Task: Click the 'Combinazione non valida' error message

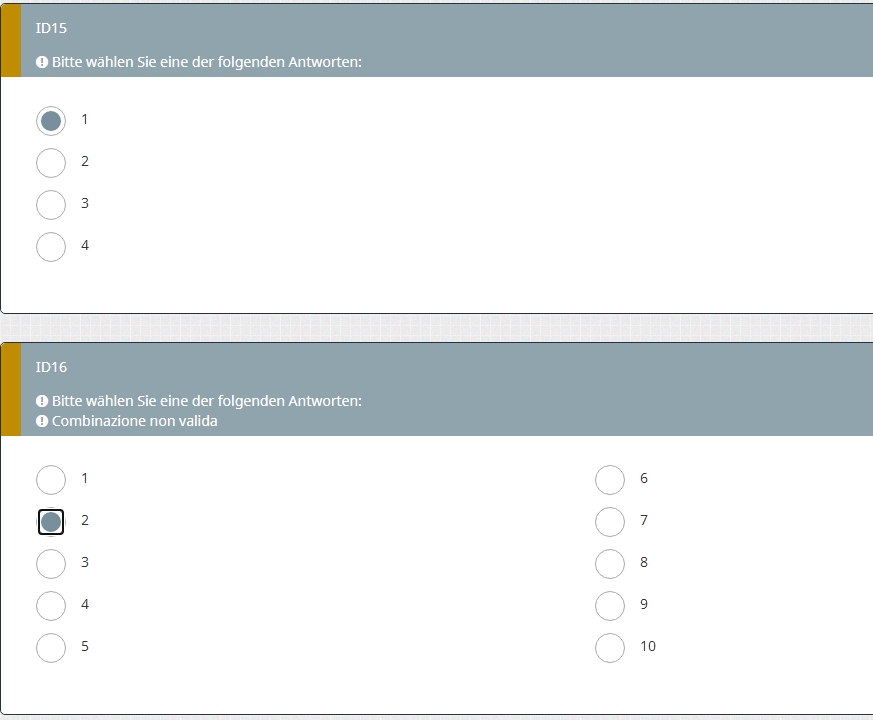Action: (135, 421)
